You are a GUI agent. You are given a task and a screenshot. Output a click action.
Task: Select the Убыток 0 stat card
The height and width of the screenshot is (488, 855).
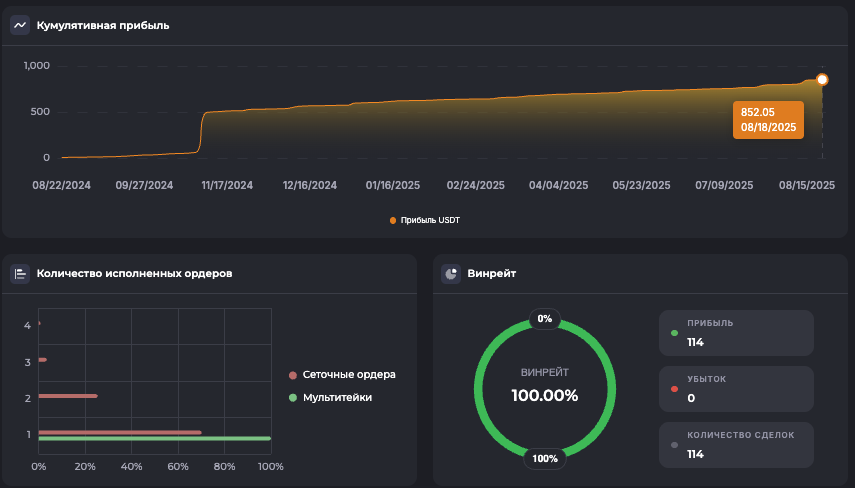click(x=736, y=388)
